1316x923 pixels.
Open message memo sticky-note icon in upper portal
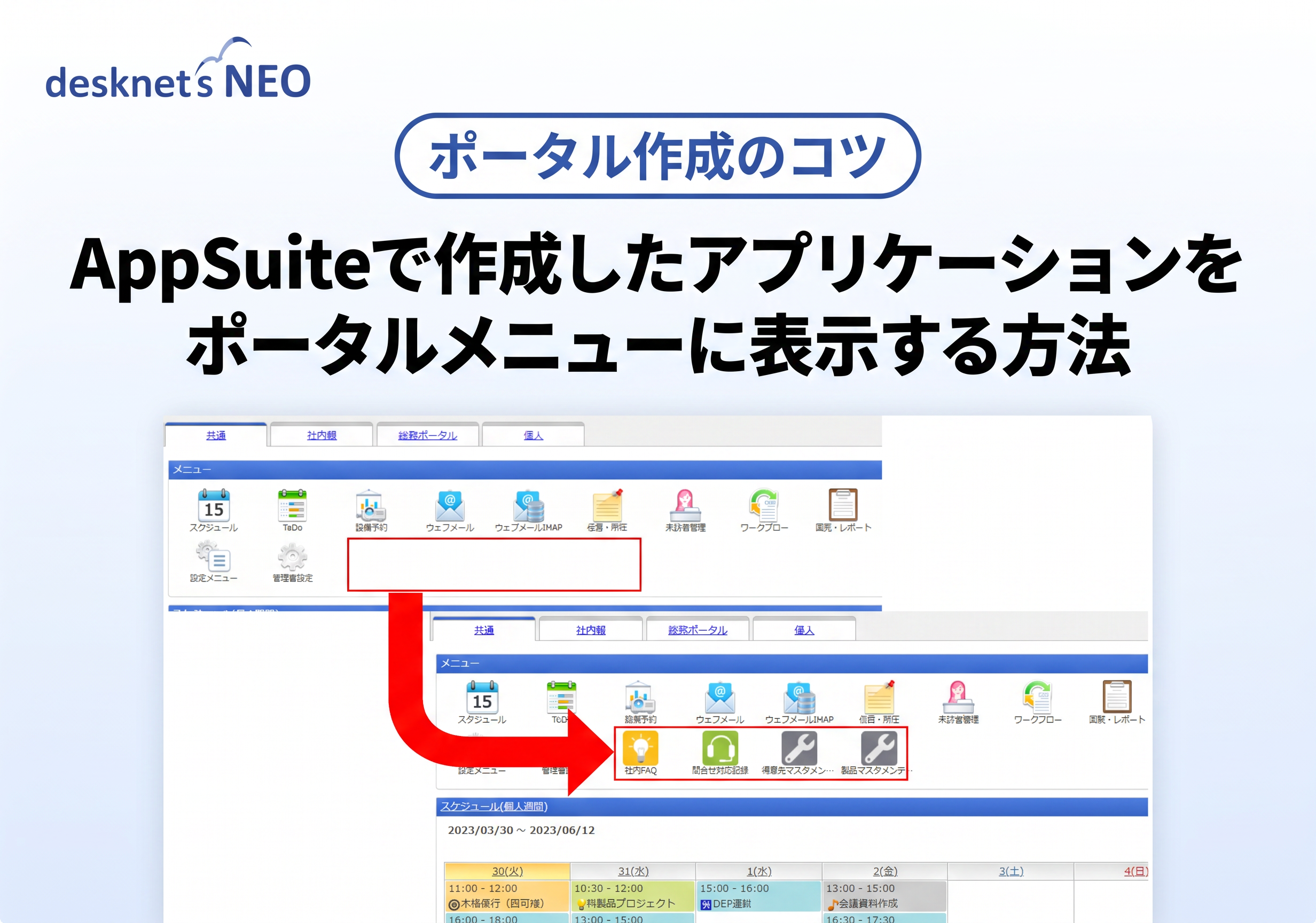pyautogui.click(x=608, y=505)
